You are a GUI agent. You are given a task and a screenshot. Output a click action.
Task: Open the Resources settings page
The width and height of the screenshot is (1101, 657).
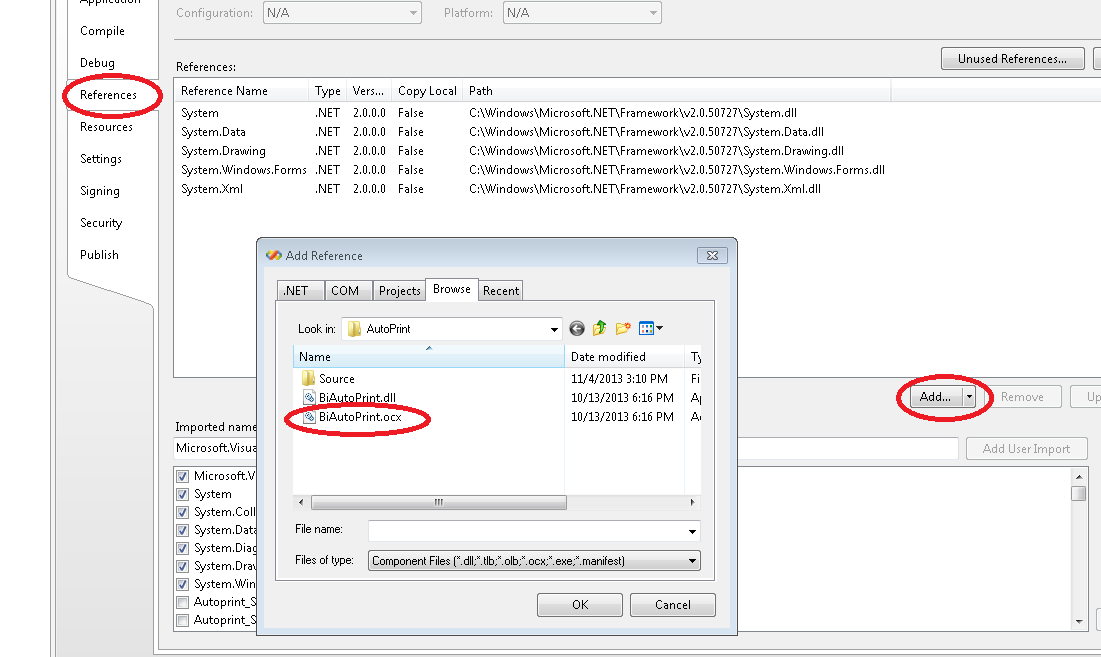pos(106,127)
